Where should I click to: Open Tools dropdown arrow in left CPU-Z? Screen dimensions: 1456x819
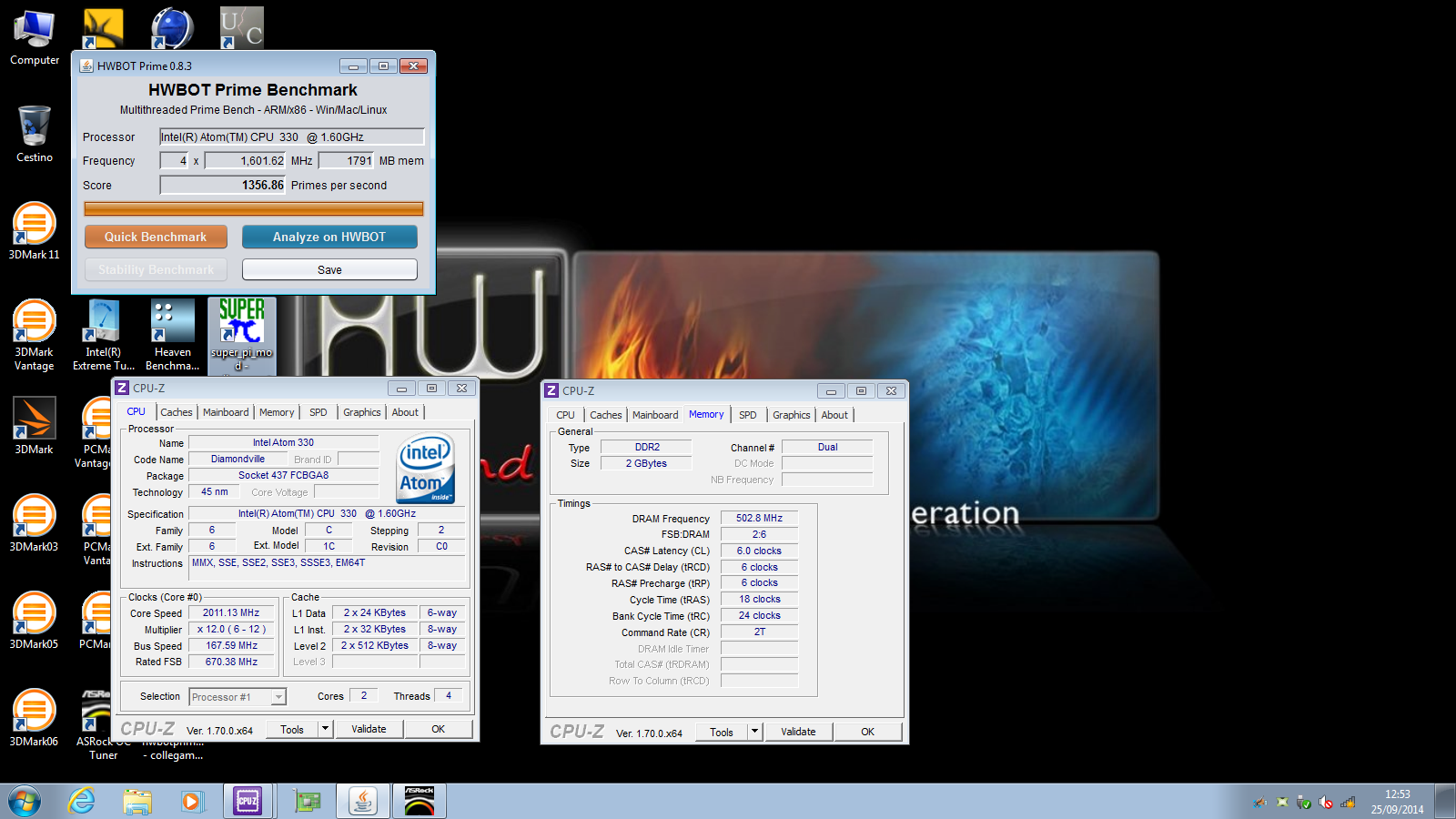pos(325,729)
